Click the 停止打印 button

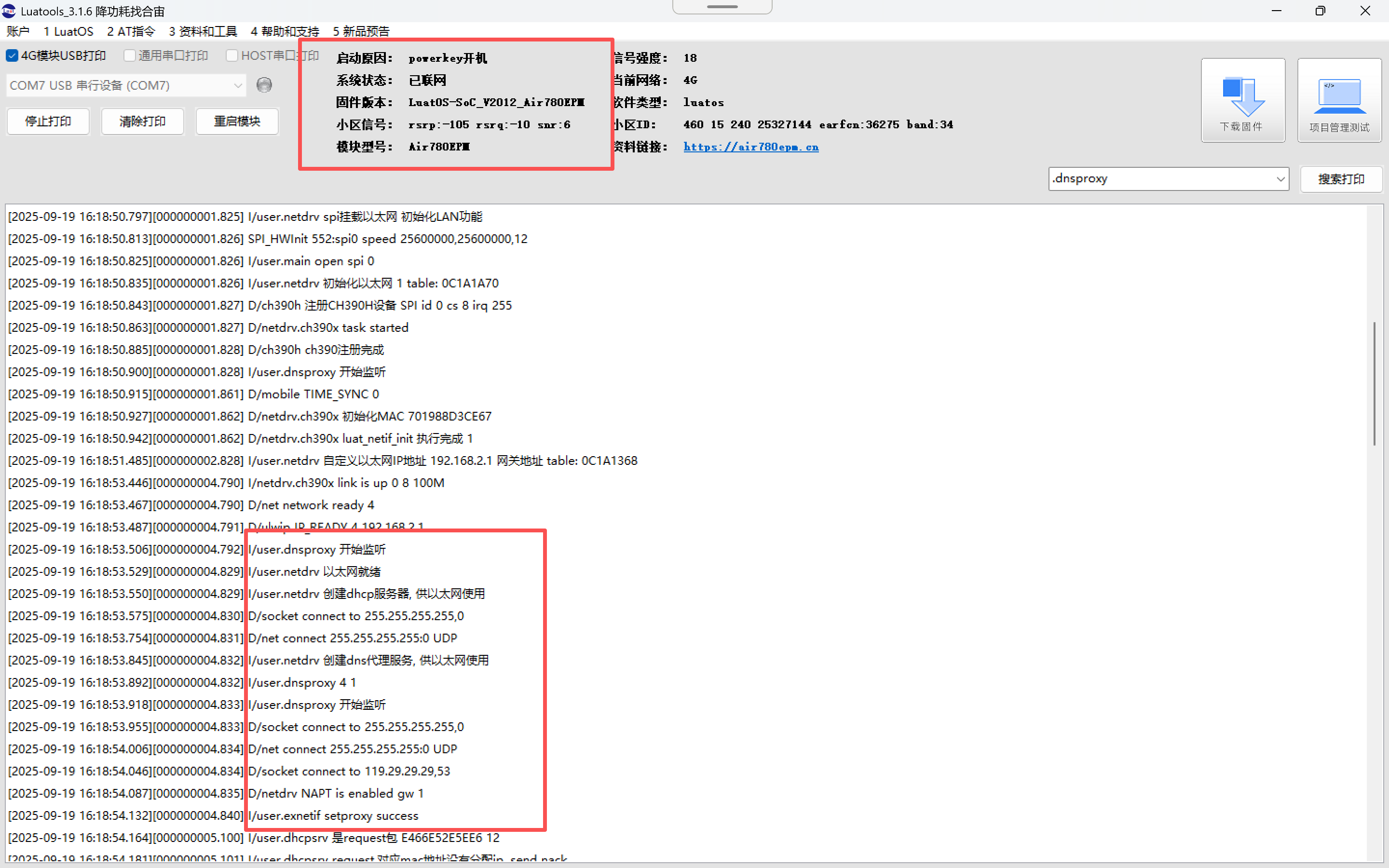click(48, 121)
